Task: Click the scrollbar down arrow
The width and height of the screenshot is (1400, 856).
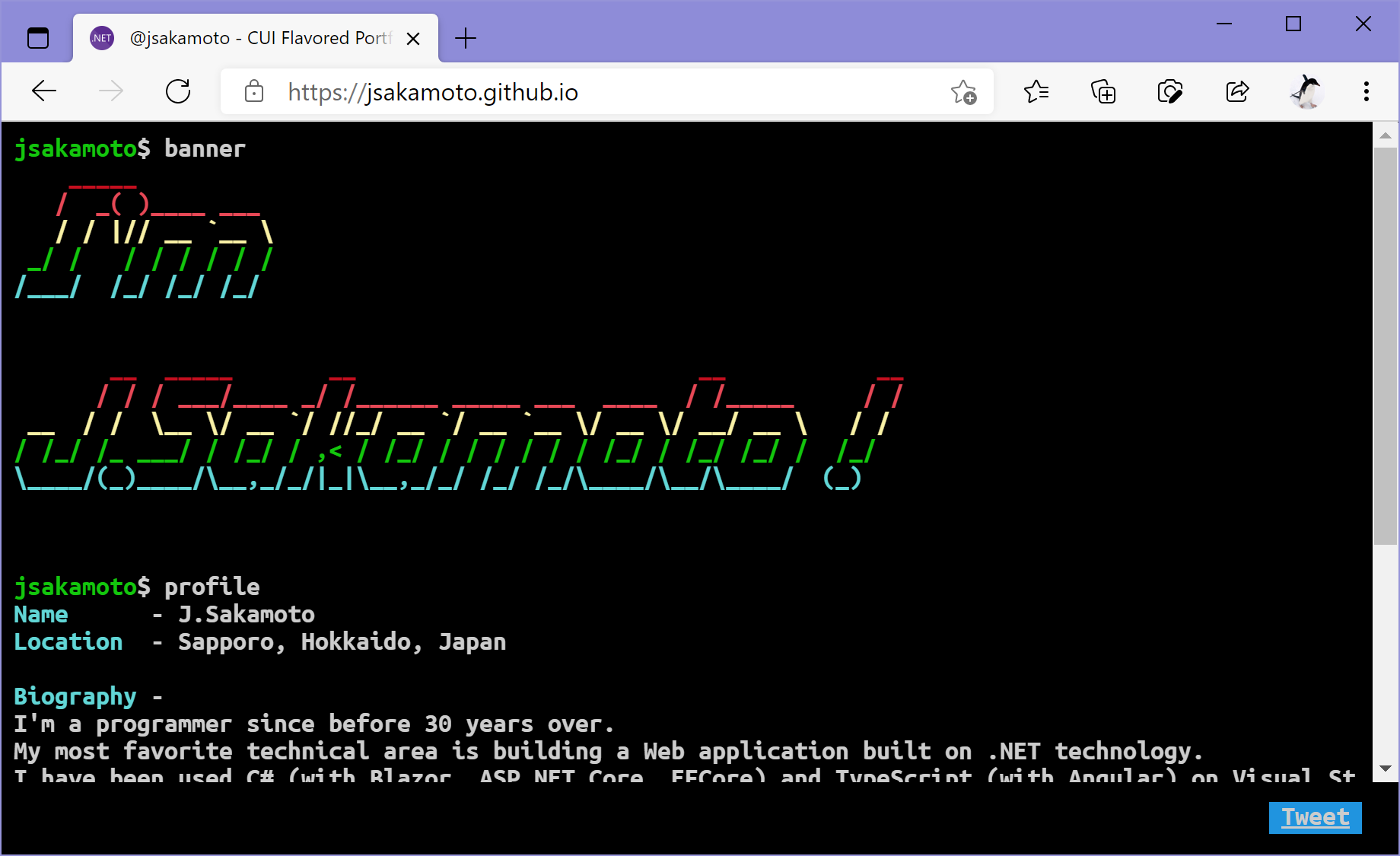Action: tap(1385, 768)
